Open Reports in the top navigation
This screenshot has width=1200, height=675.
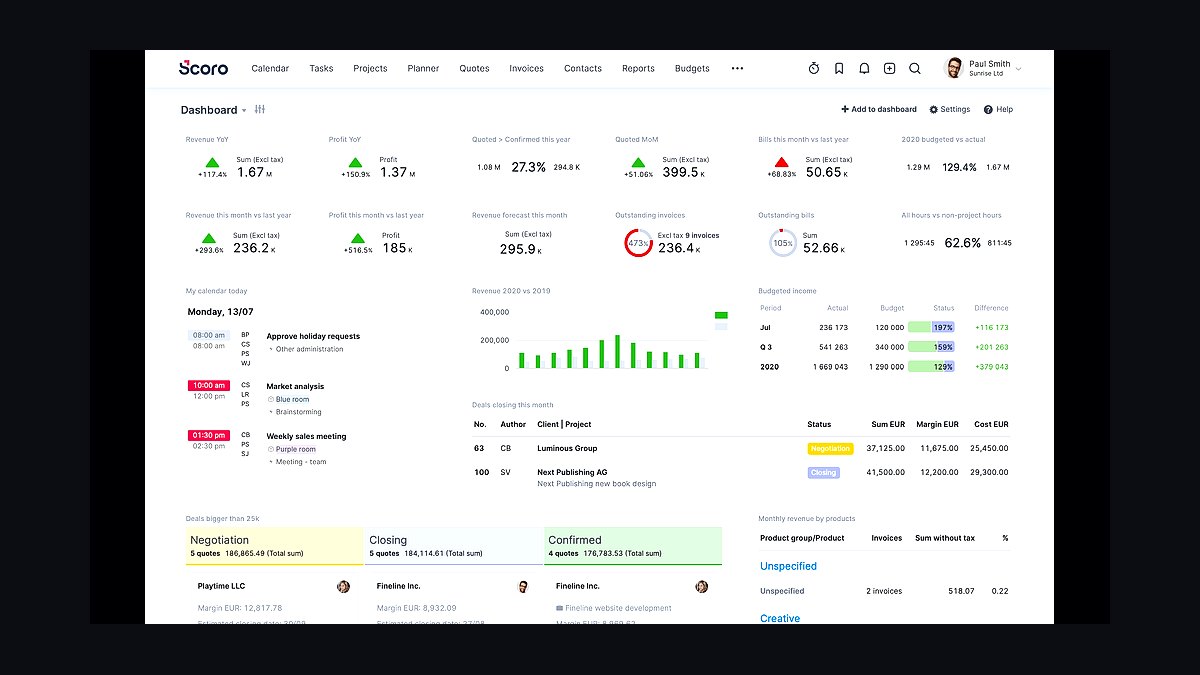[638, 68]
